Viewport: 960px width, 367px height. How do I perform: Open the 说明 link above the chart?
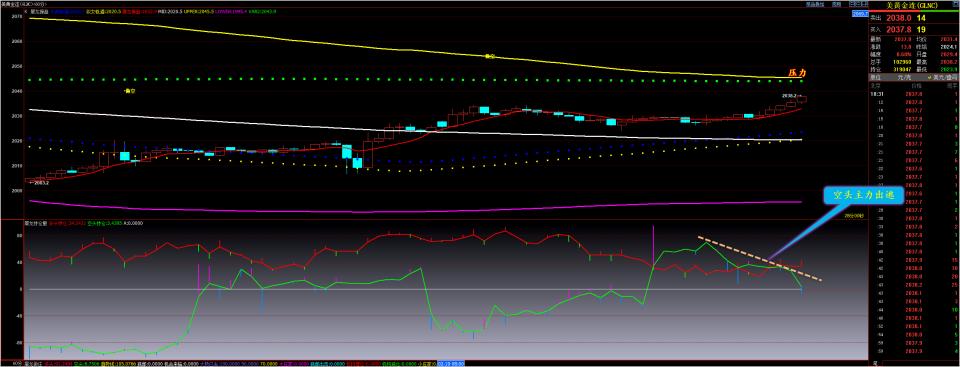(x=836, y=4)
